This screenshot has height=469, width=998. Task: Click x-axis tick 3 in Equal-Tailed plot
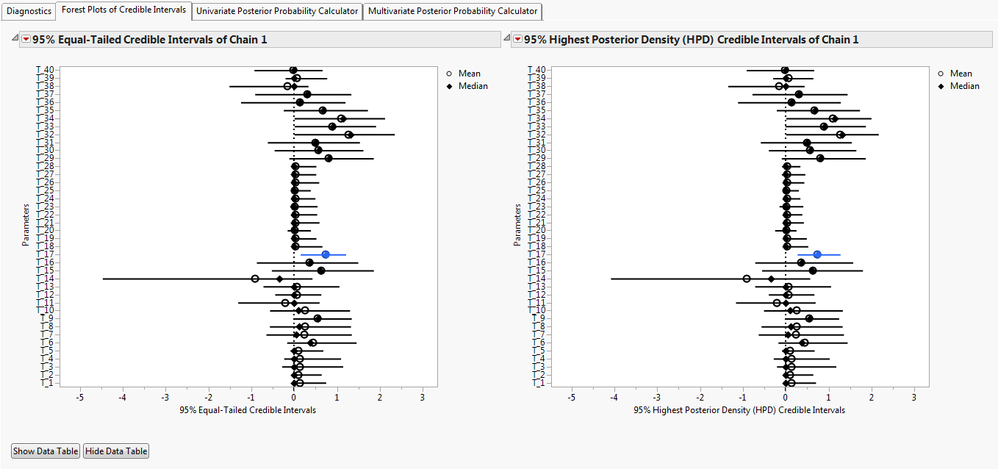tap(423, 397)
